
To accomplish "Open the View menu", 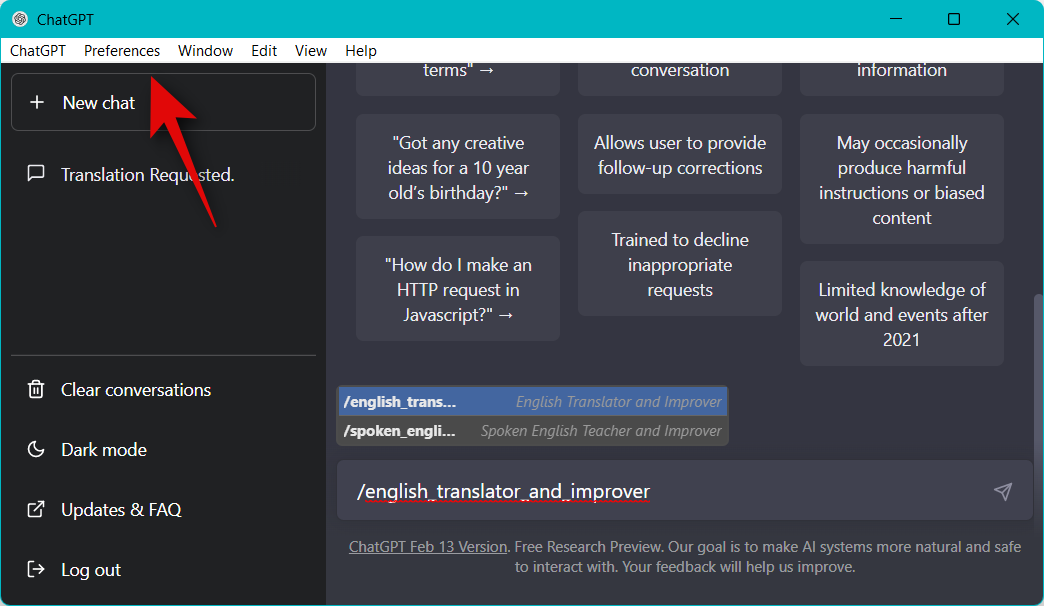I will [x=311, y=51].
